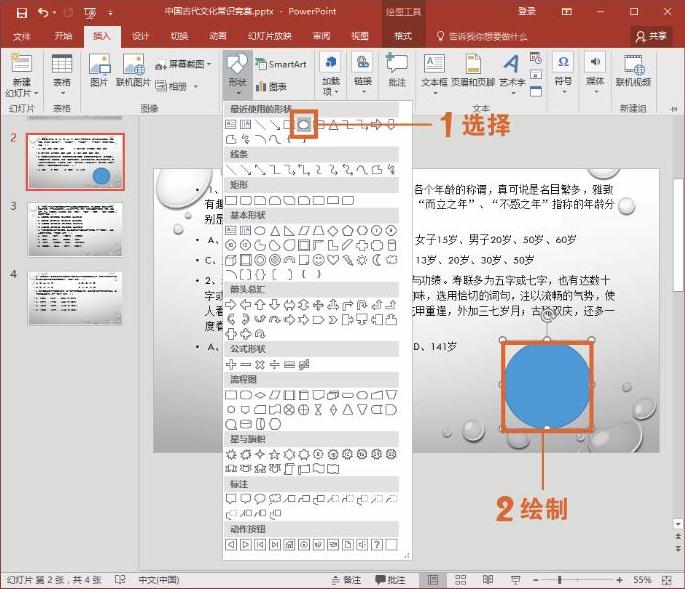Select the cloud shape in basic shapes
Screen dimensions: 685x589
391,260
